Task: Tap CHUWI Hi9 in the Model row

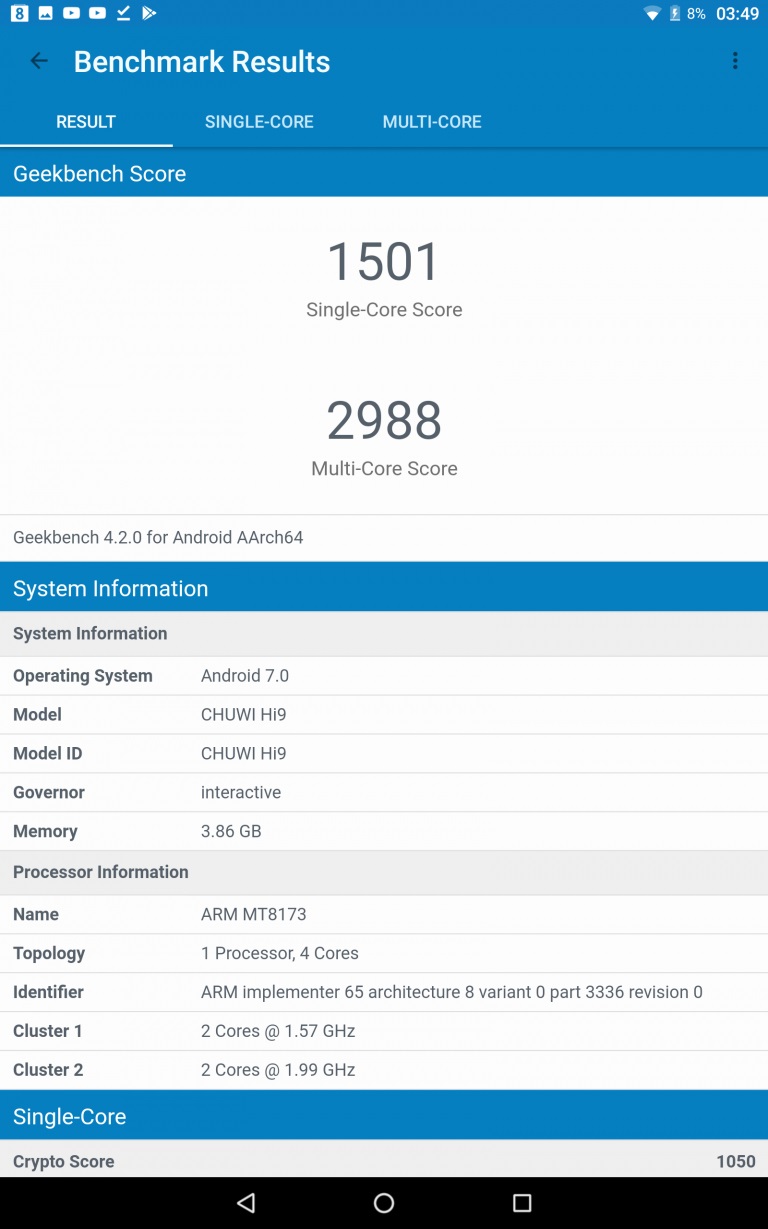Action: click(x=244, y=715)
